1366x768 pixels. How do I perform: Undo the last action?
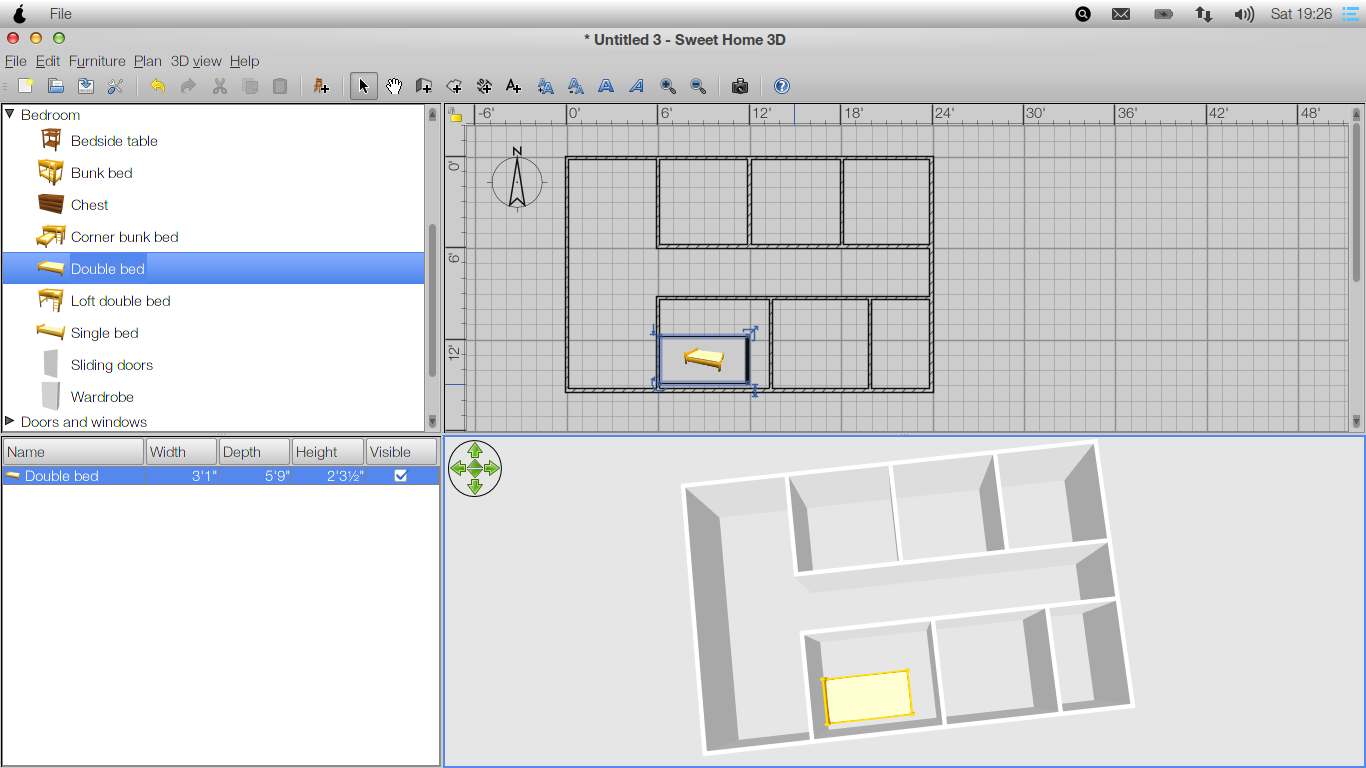coord(158,86)
